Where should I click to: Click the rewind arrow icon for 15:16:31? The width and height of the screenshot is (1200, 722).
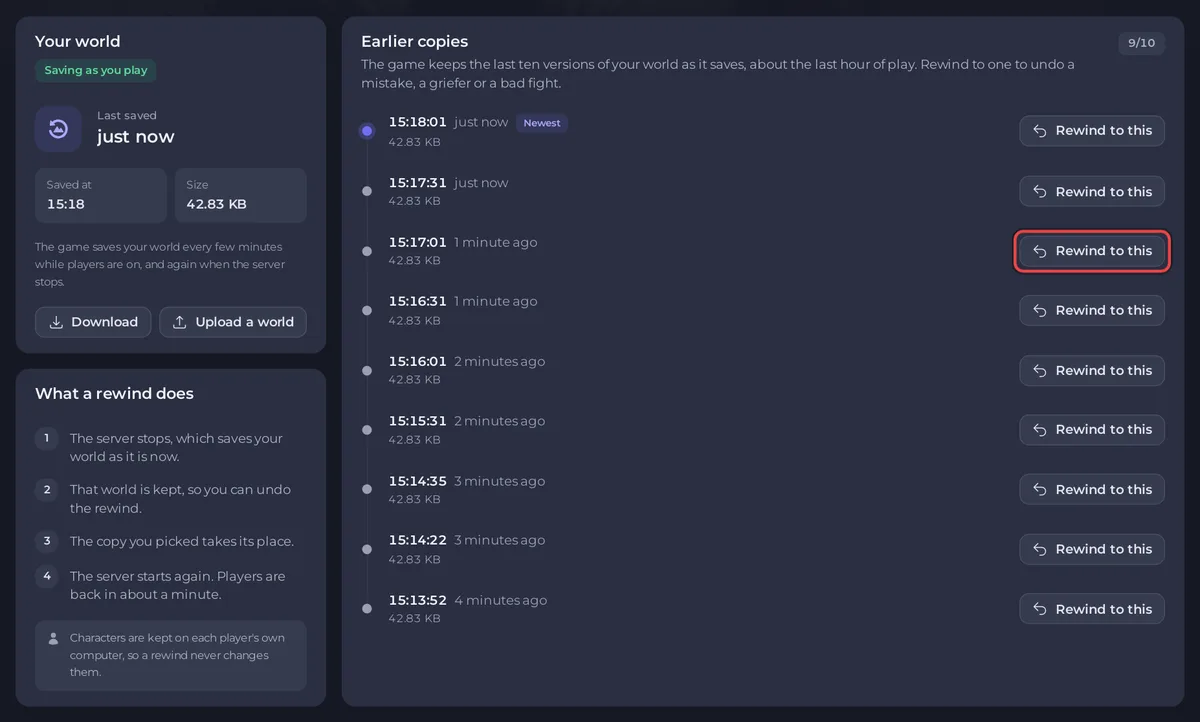click(x=1040, y=311)
